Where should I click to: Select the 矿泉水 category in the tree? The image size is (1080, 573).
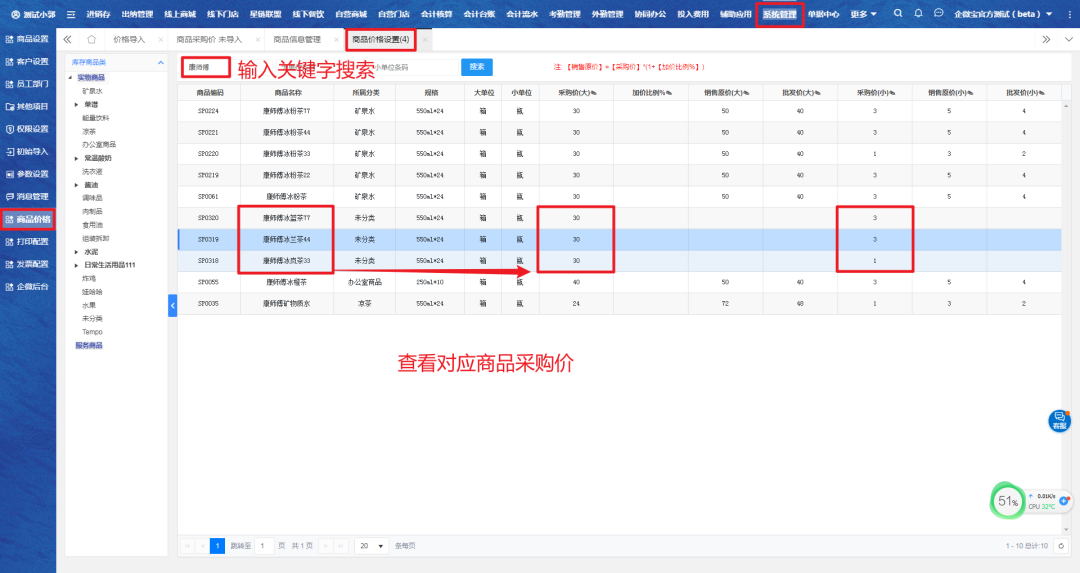92,91
